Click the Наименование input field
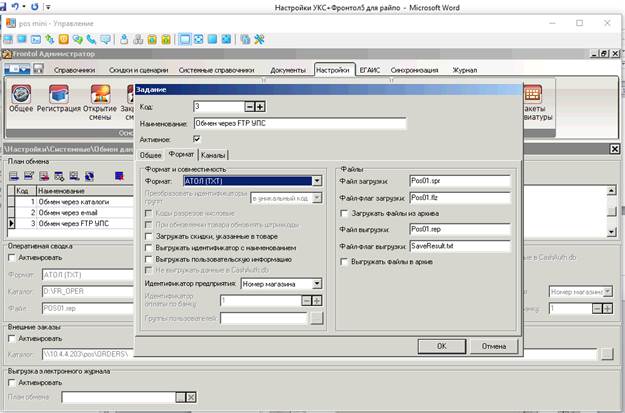Screen dimensions: 625x413 pos(300,123)
